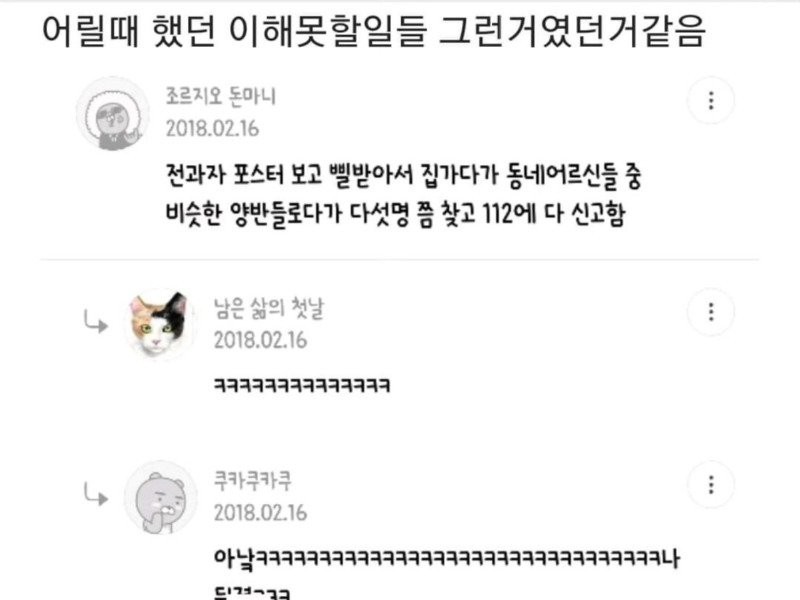
Task: Open the profile of username 조르지오 돈마니
Action: pos(220,96)
